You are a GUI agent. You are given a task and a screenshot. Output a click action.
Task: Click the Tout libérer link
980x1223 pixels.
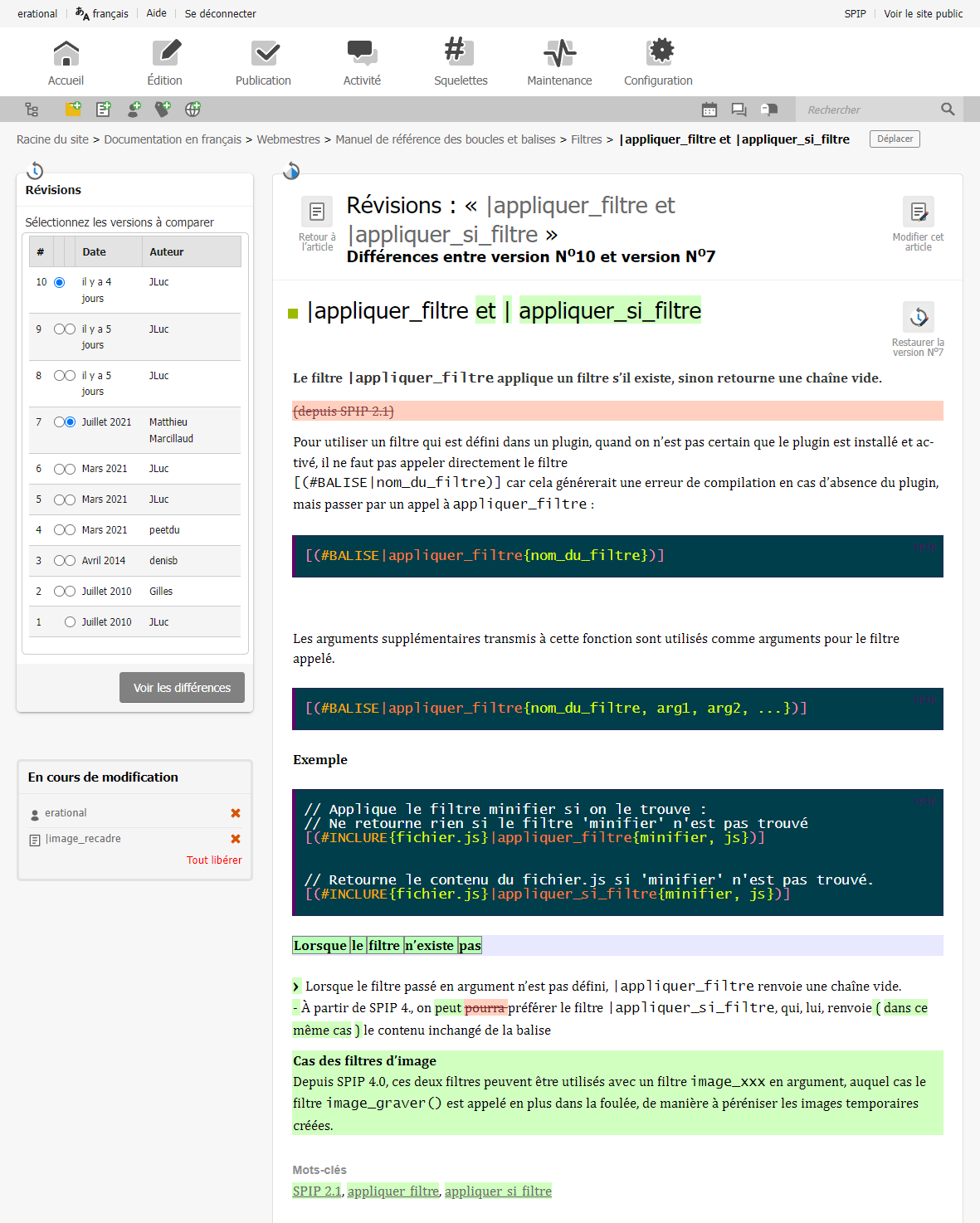pos(214,860)
